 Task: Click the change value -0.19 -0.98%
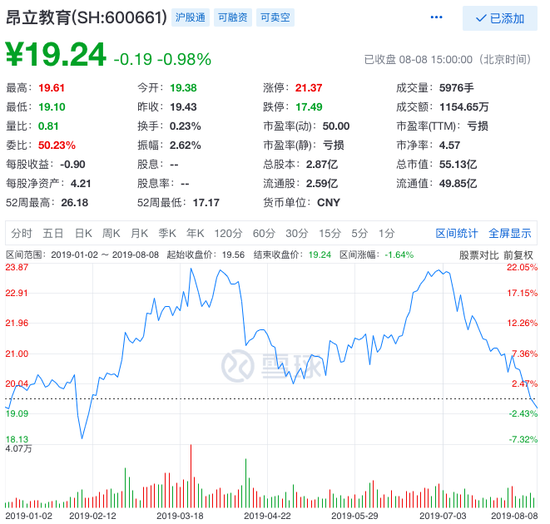tap(162, 59)
